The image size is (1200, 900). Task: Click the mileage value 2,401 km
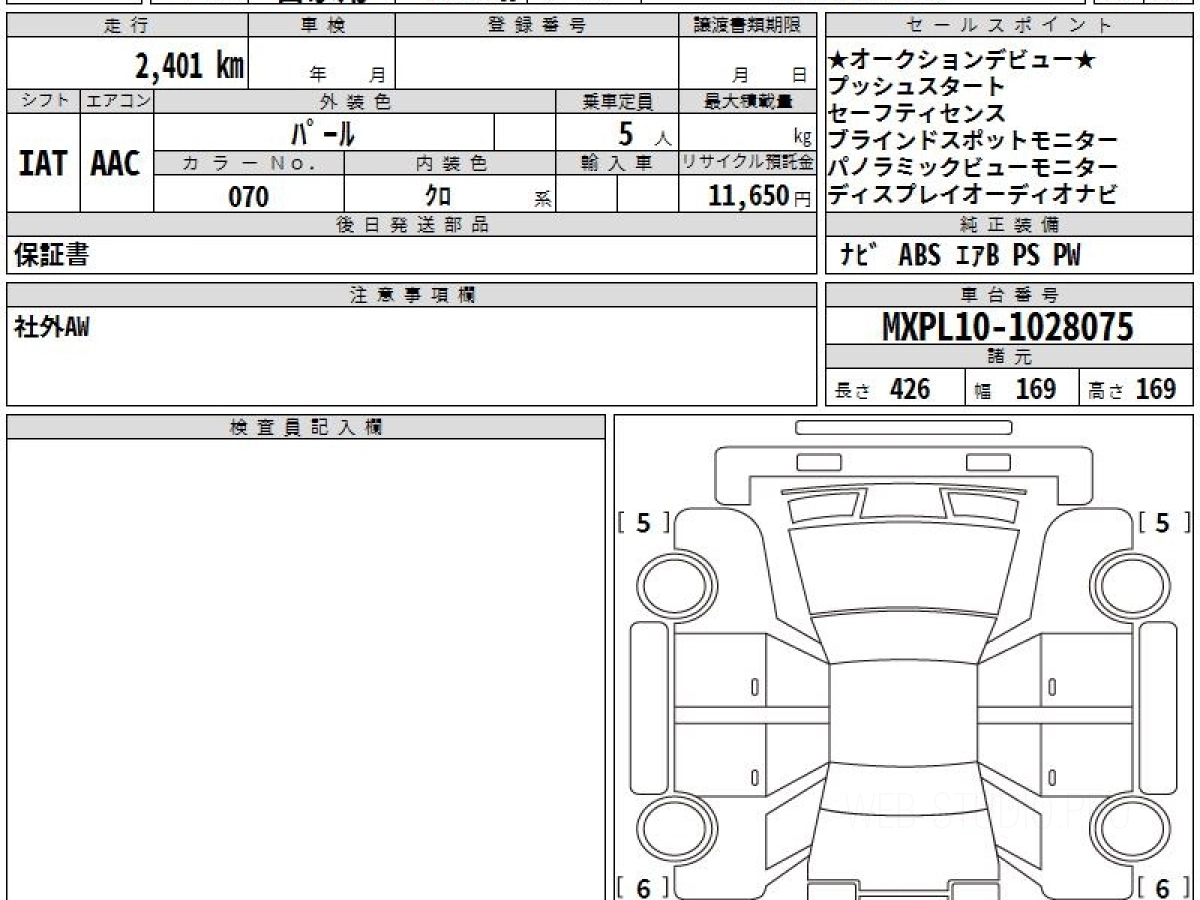click(x=190, y=66)
